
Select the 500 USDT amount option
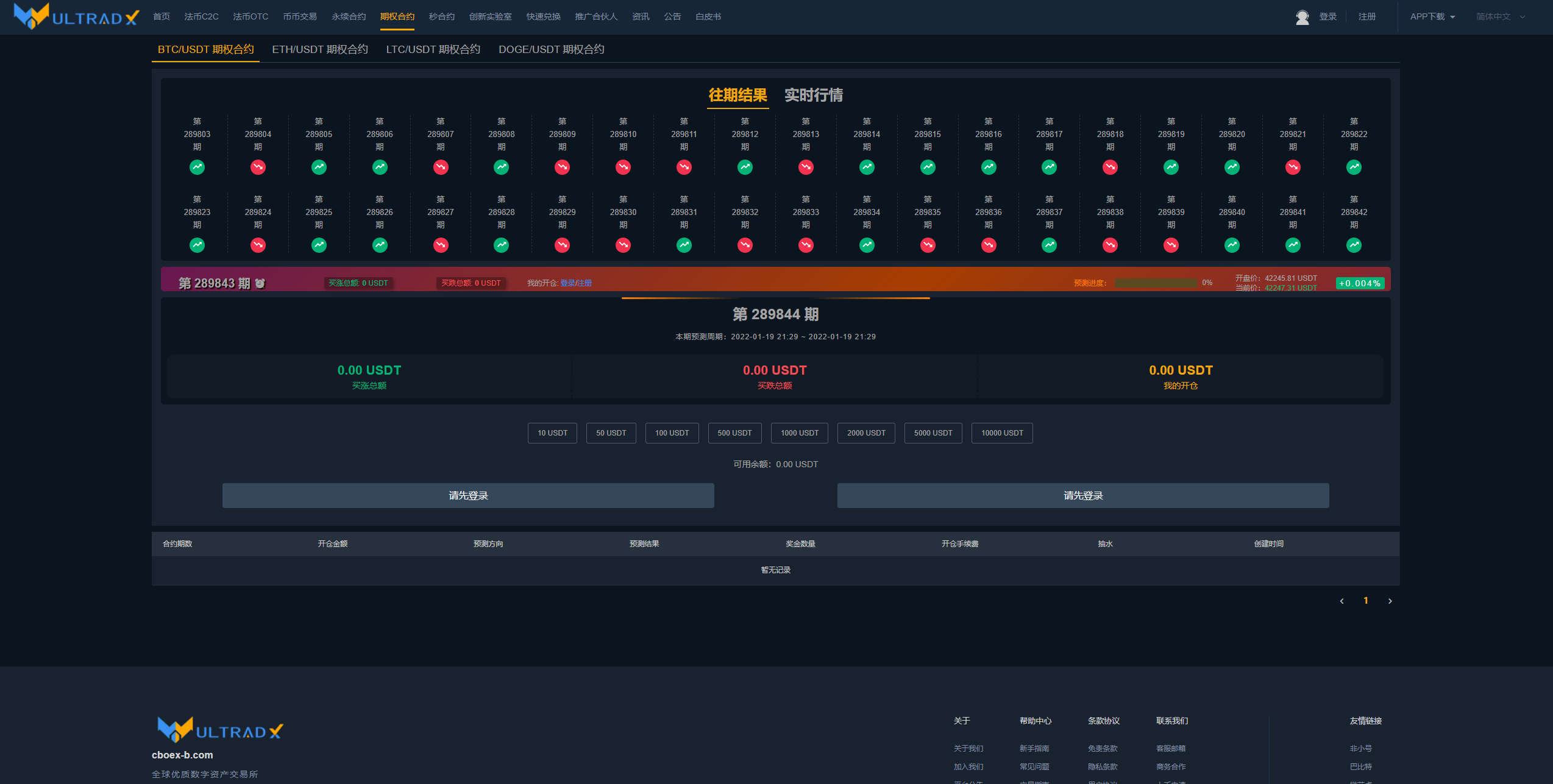click(734, 433)
